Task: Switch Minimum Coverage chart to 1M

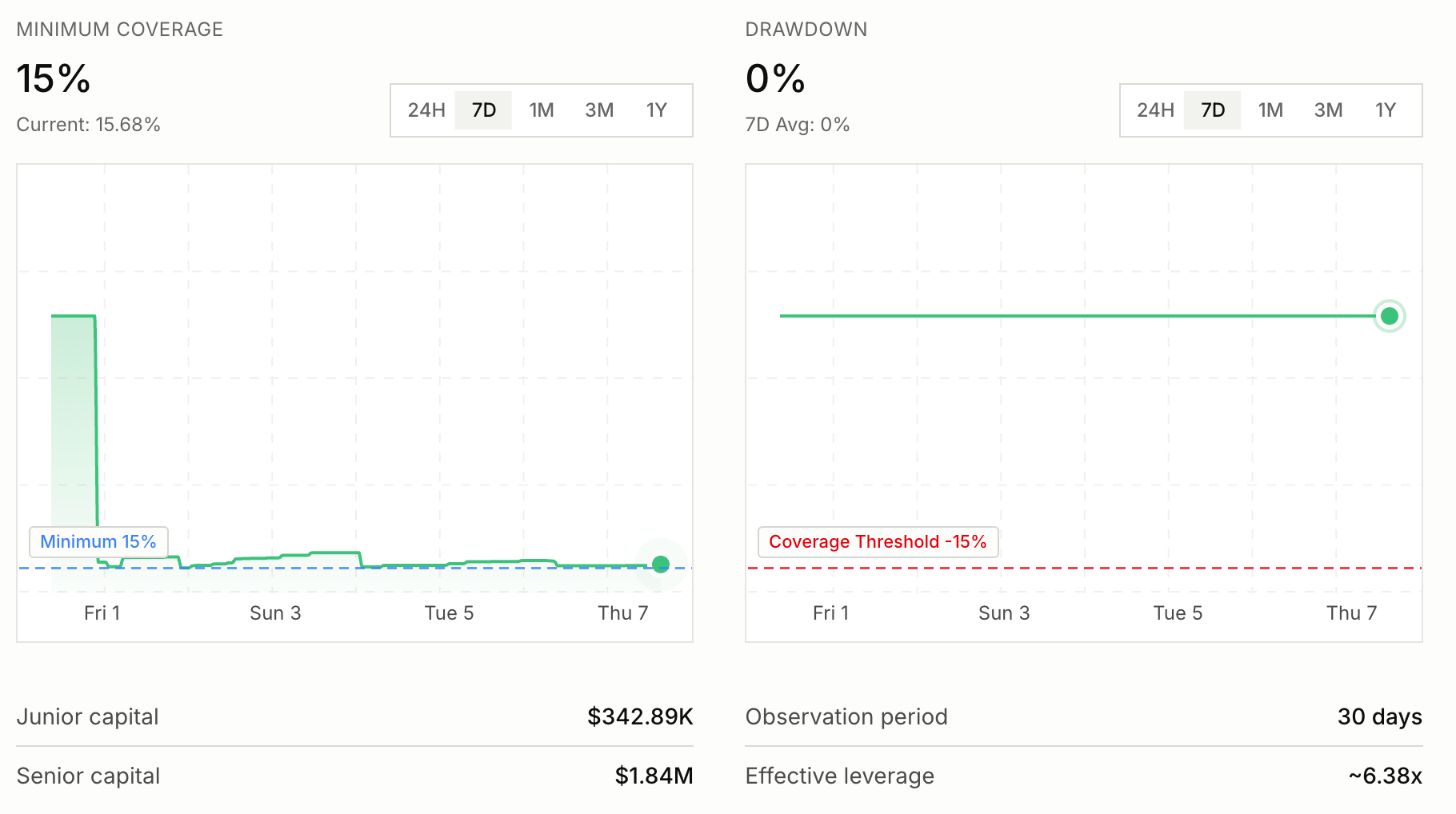Action: pos(542,110)
